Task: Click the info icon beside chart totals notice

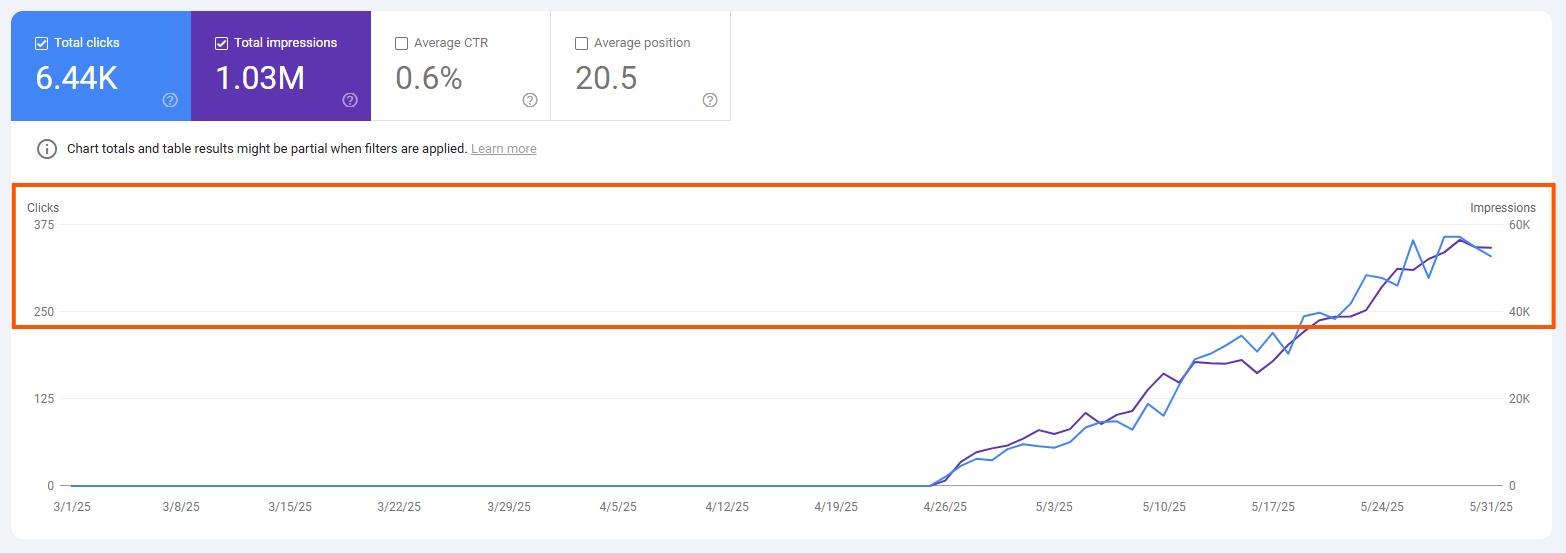Action: [x=47, y=149]
